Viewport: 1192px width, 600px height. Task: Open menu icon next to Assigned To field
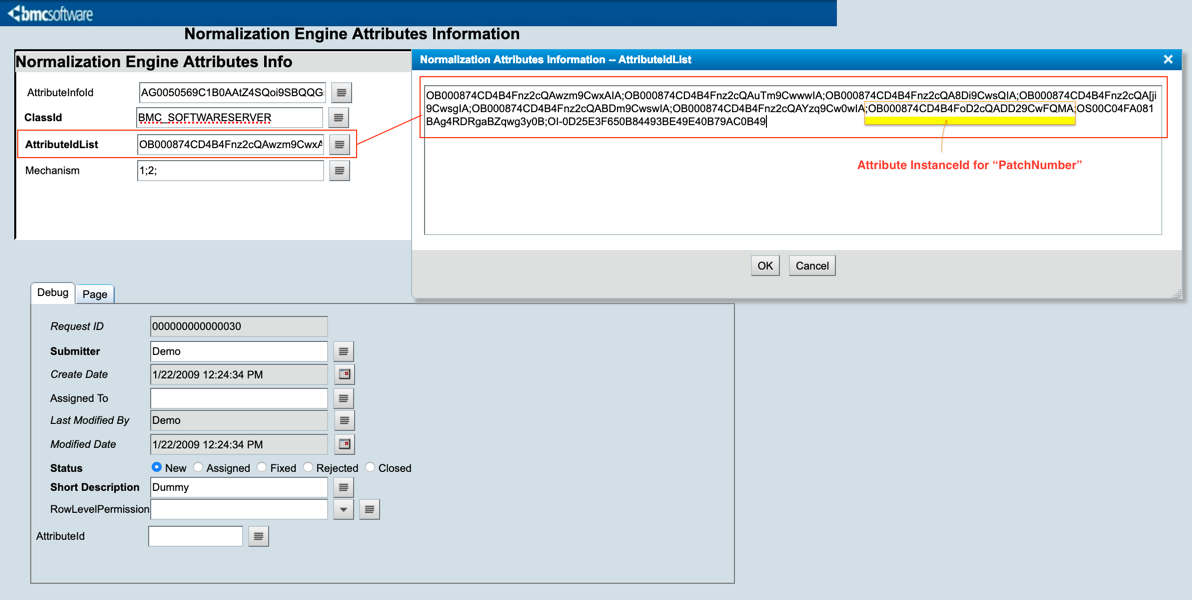pos(343,398)
